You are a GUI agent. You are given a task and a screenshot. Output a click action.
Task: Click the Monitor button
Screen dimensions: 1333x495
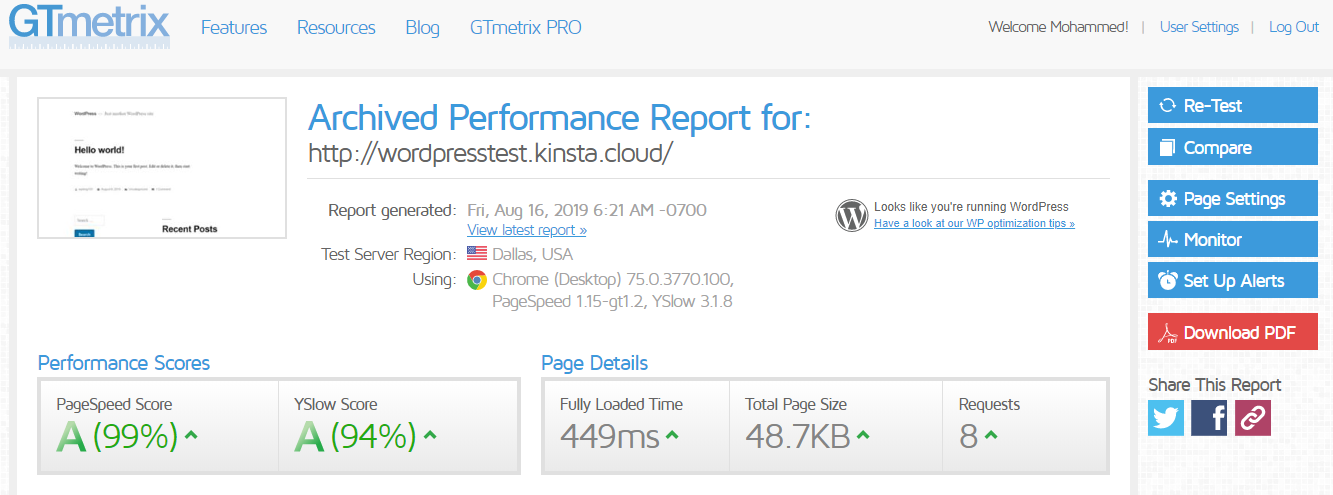pyautogui.click(x=1233, y=239)
